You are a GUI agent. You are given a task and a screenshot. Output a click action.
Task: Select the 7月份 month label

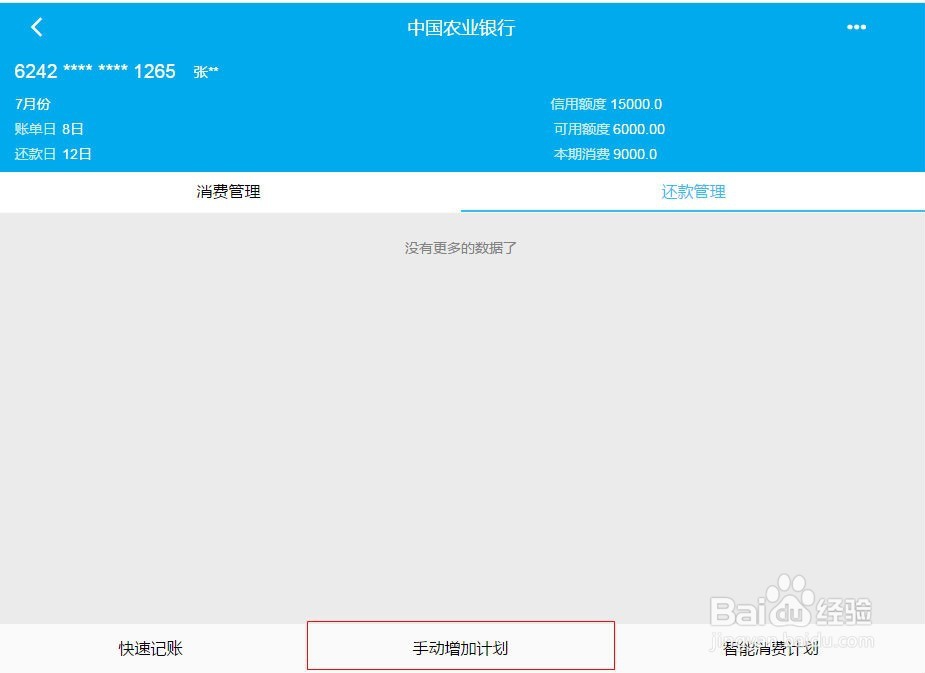pos(32,104)
